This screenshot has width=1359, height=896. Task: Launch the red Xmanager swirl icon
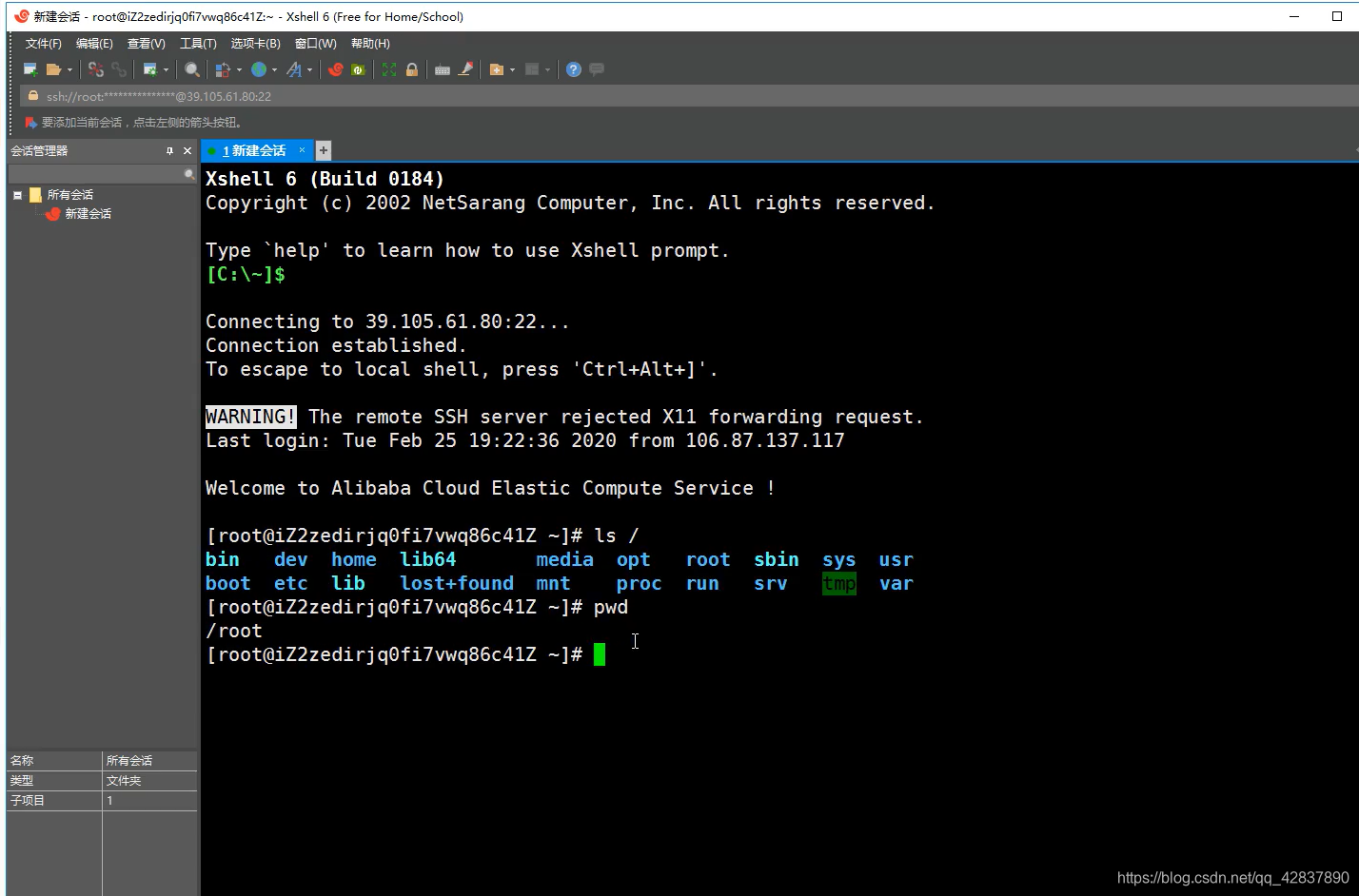point(336,69)
